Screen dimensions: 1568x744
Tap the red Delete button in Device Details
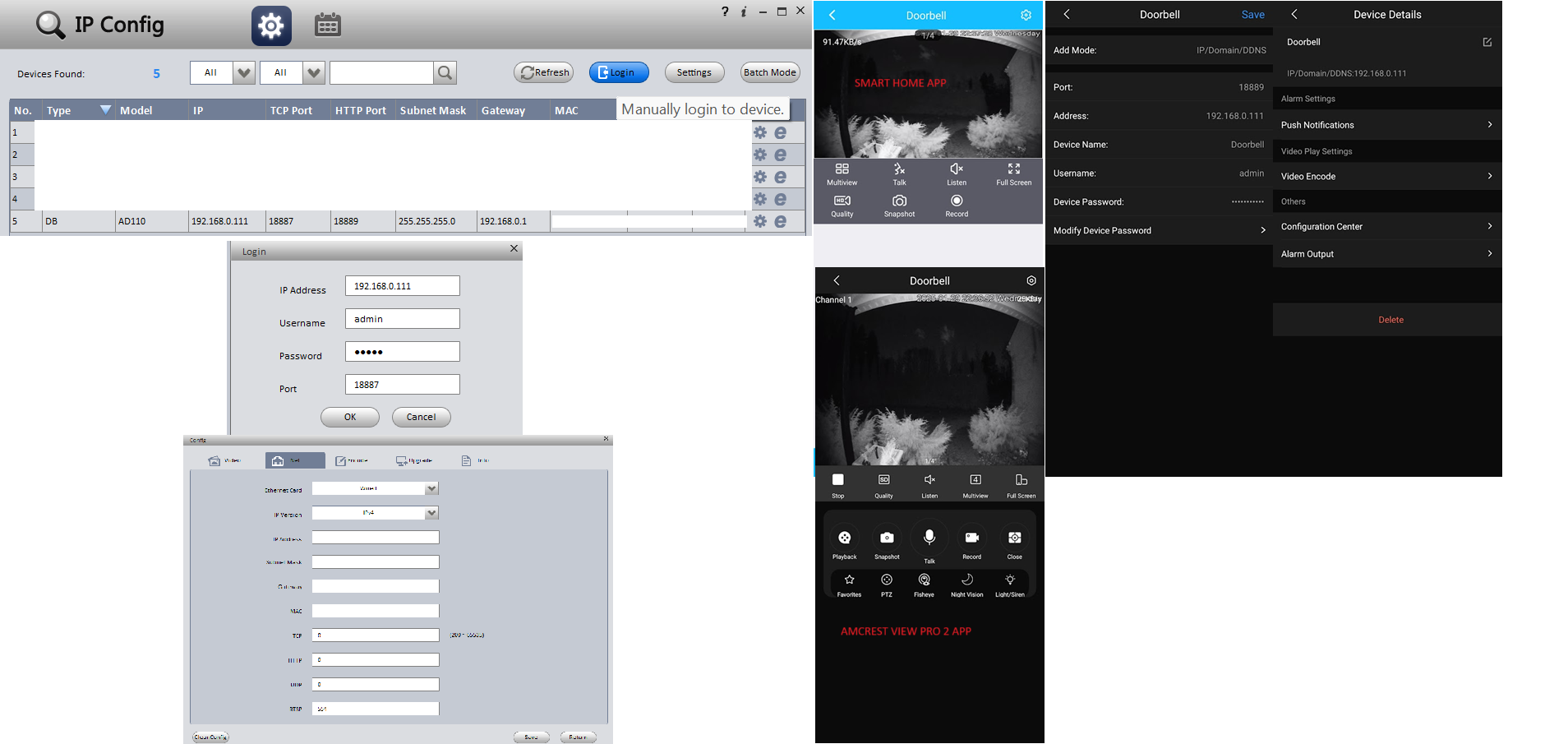1387,320
